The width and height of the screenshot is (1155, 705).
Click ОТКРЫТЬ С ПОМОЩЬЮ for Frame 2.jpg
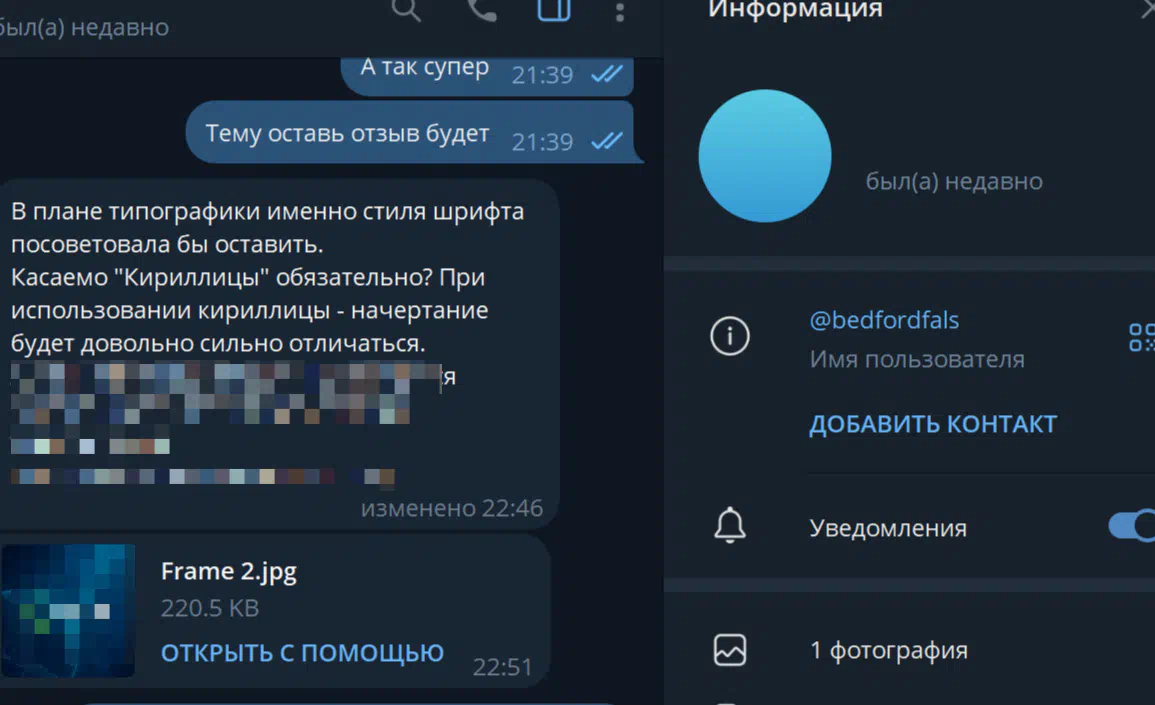point(302,653)
